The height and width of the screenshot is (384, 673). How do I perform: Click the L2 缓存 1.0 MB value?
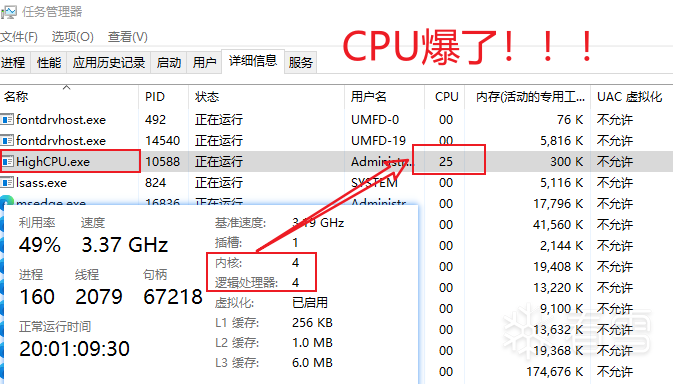312,342
